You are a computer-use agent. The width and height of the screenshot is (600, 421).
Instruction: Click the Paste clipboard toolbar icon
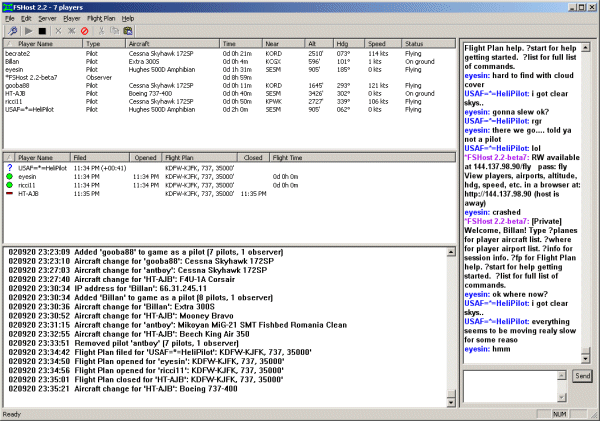click(x=128, y=31)
